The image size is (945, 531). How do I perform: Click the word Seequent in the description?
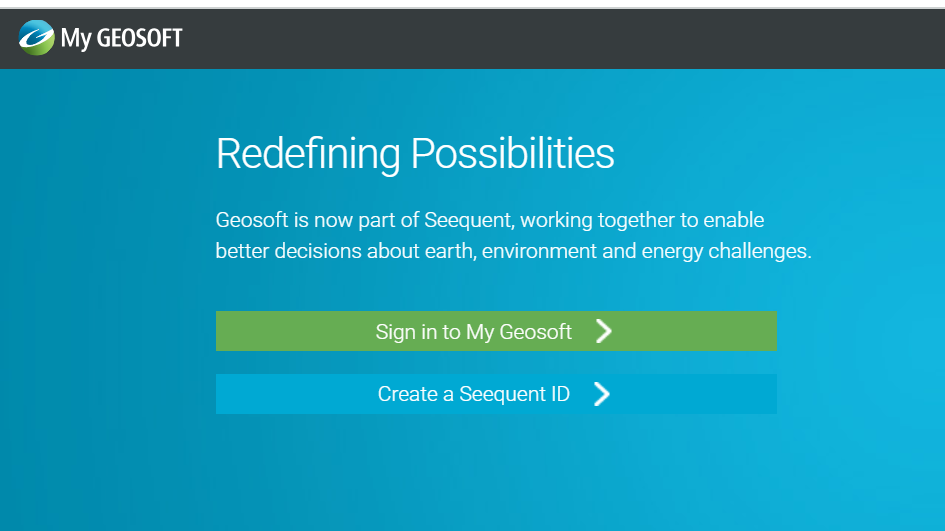coord(468,220)
